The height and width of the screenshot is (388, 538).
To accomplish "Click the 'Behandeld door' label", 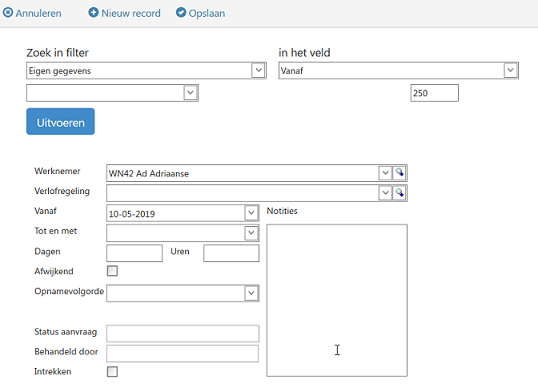I will point(66,352).
